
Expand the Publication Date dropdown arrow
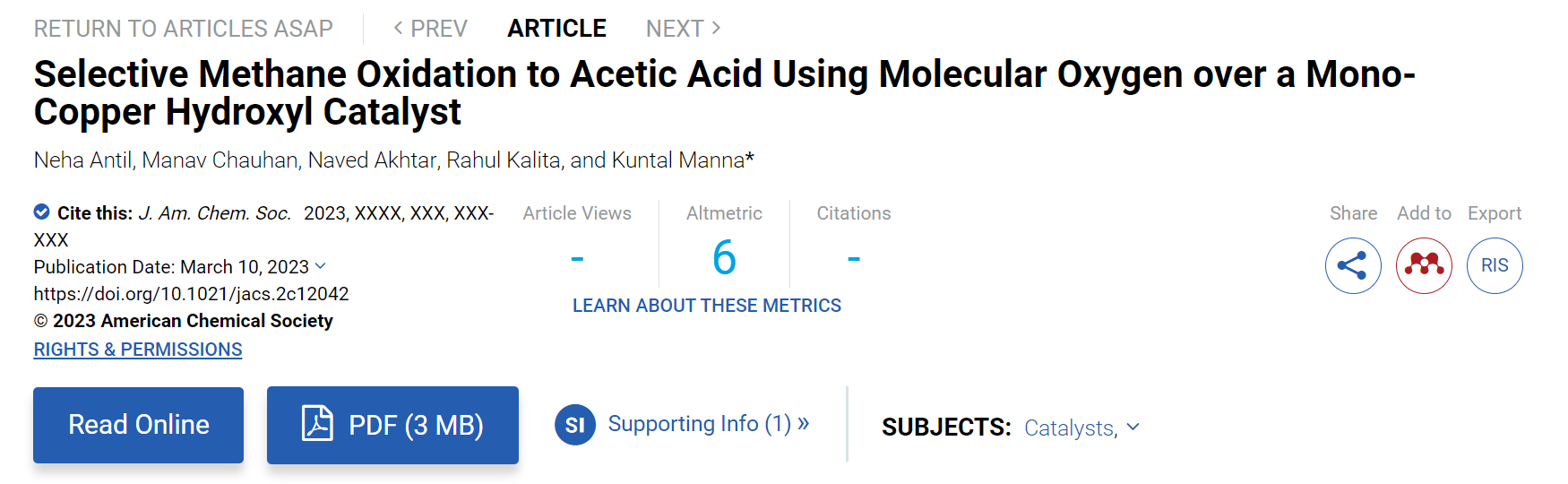321,266
